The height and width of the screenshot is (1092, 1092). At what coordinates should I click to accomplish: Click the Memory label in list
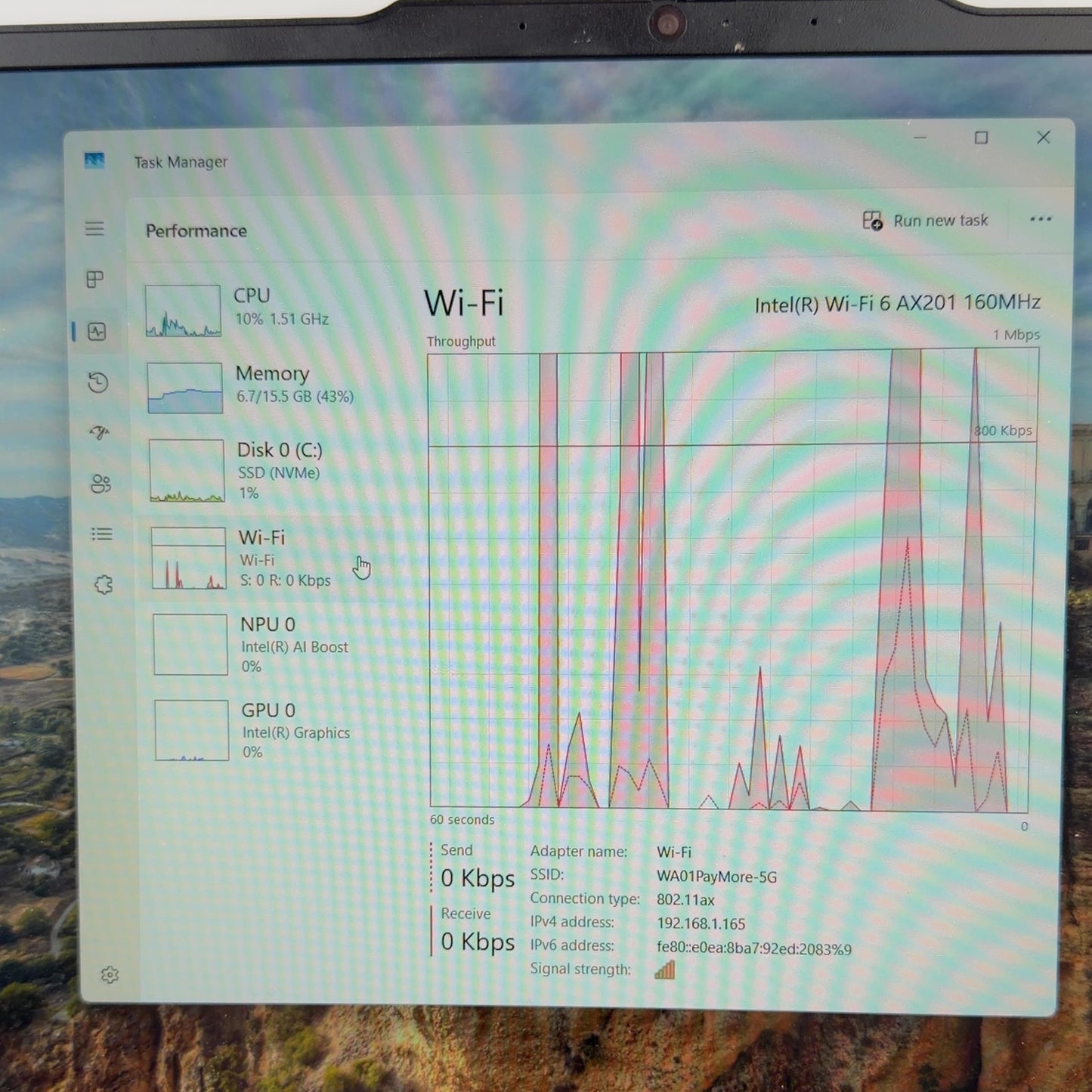(272, 373)
